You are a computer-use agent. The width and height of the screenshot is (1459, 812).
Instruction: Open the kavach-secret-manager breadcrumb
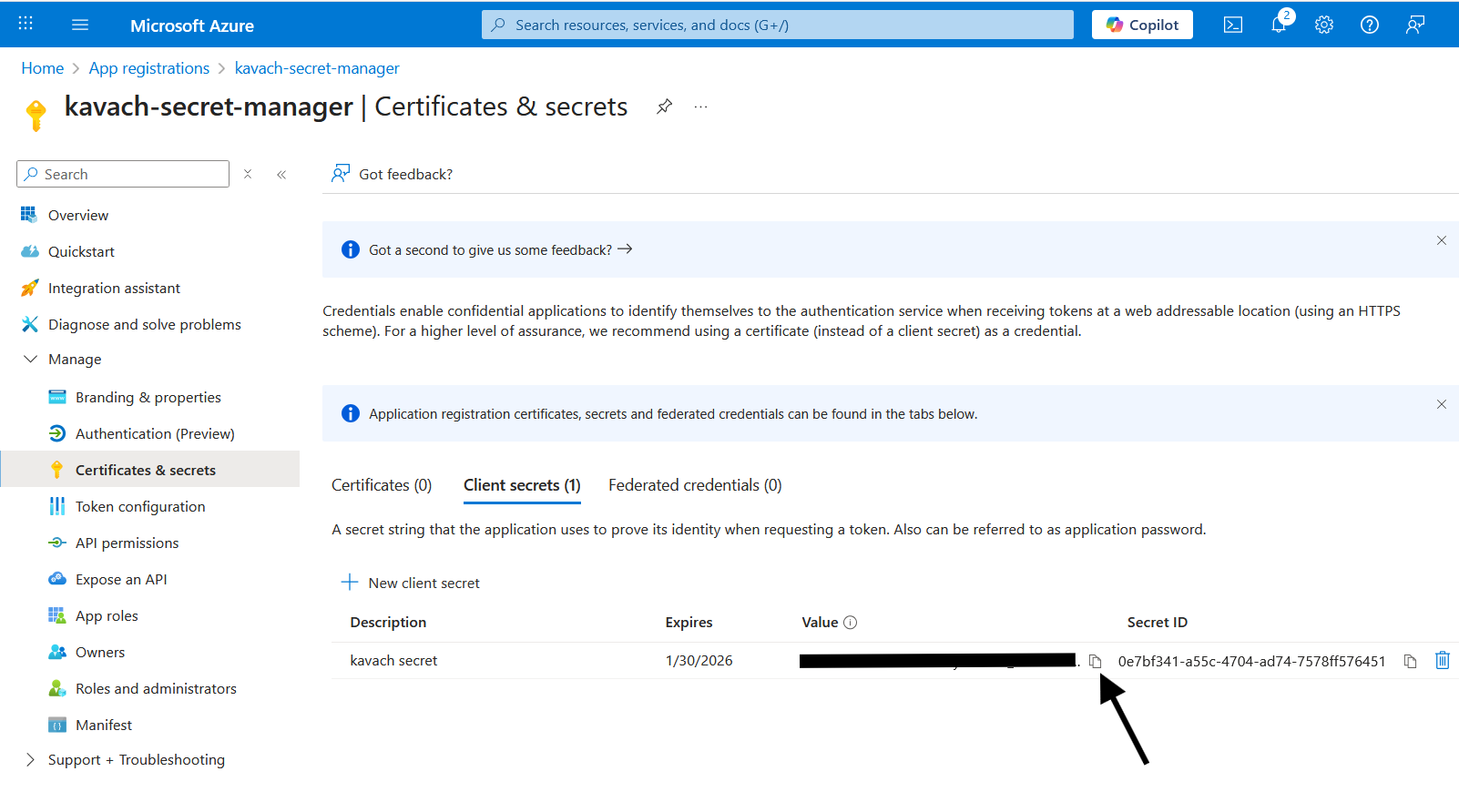[x=317, y=68]
